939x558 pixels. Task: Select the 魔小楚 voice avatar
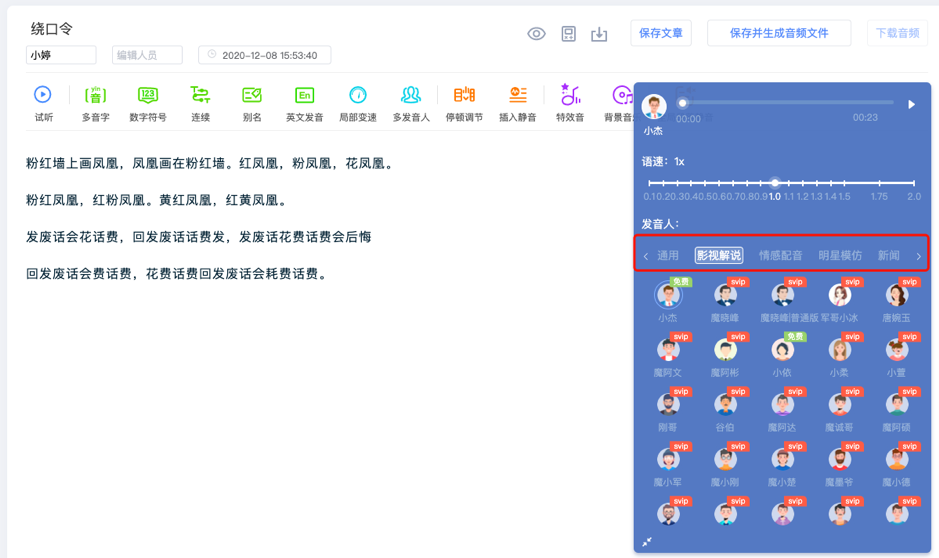(x=782, y=459)
